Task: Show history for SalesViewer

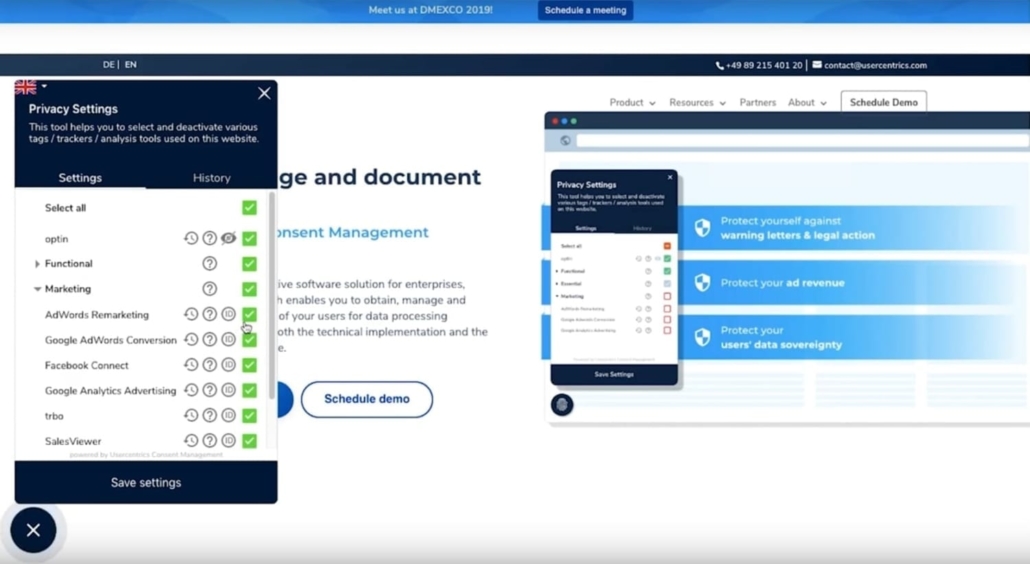Action: (190, 441)
